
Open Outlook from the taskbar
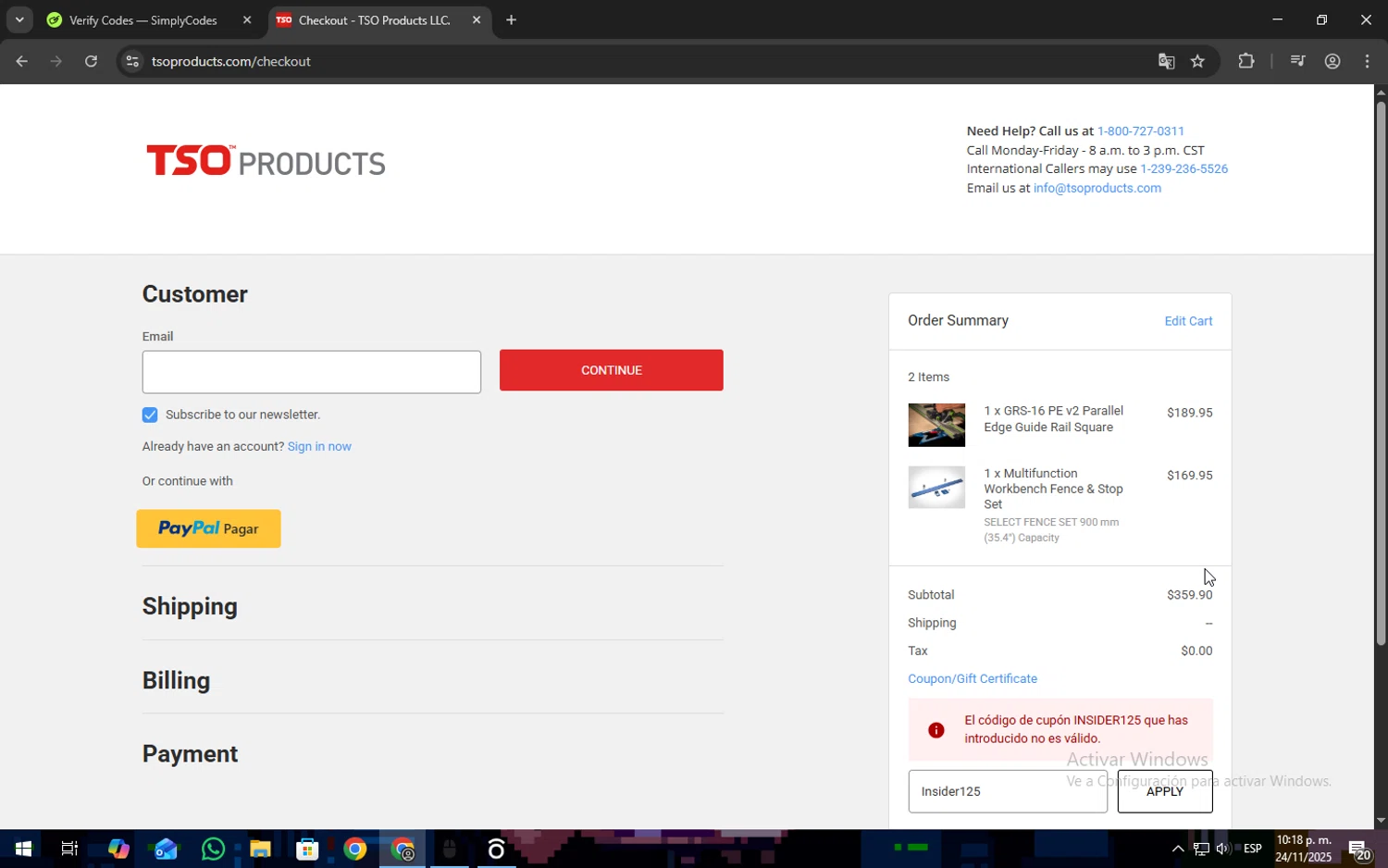click(166, 849)
